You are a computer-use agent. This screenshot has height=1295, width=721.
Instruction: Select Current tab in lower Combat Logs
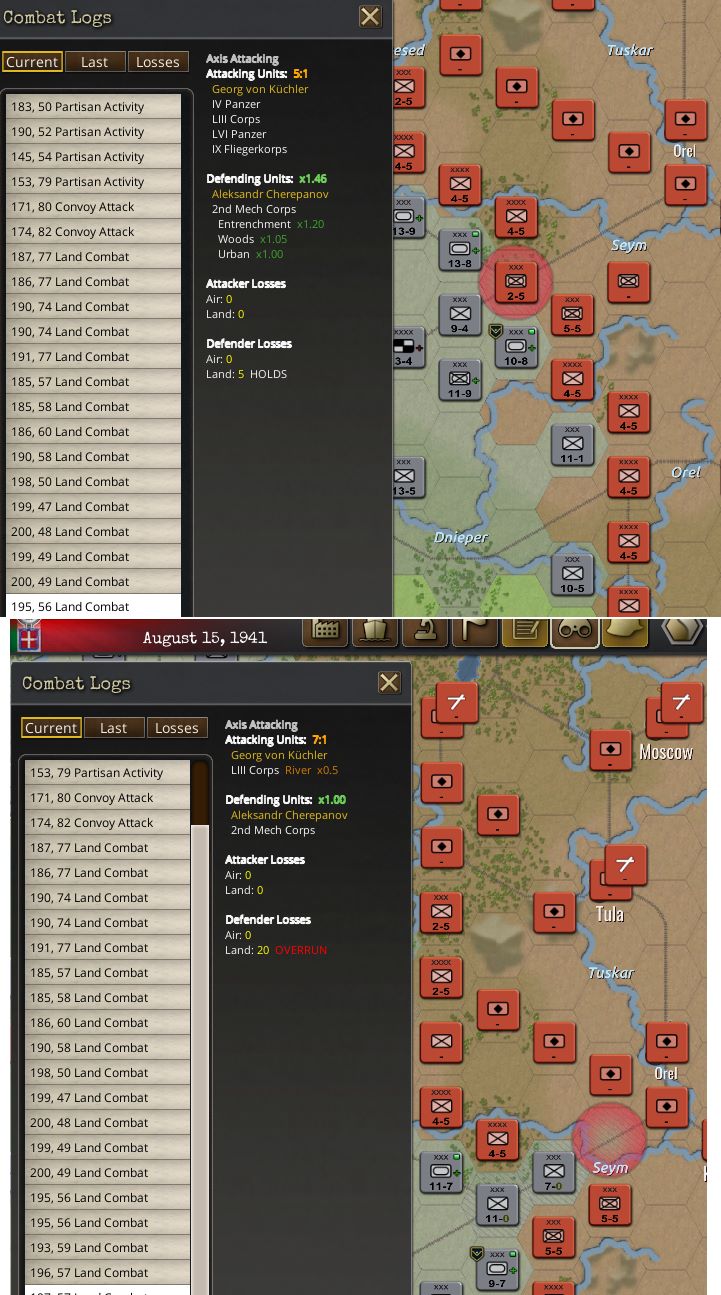[x=51, y=728]
